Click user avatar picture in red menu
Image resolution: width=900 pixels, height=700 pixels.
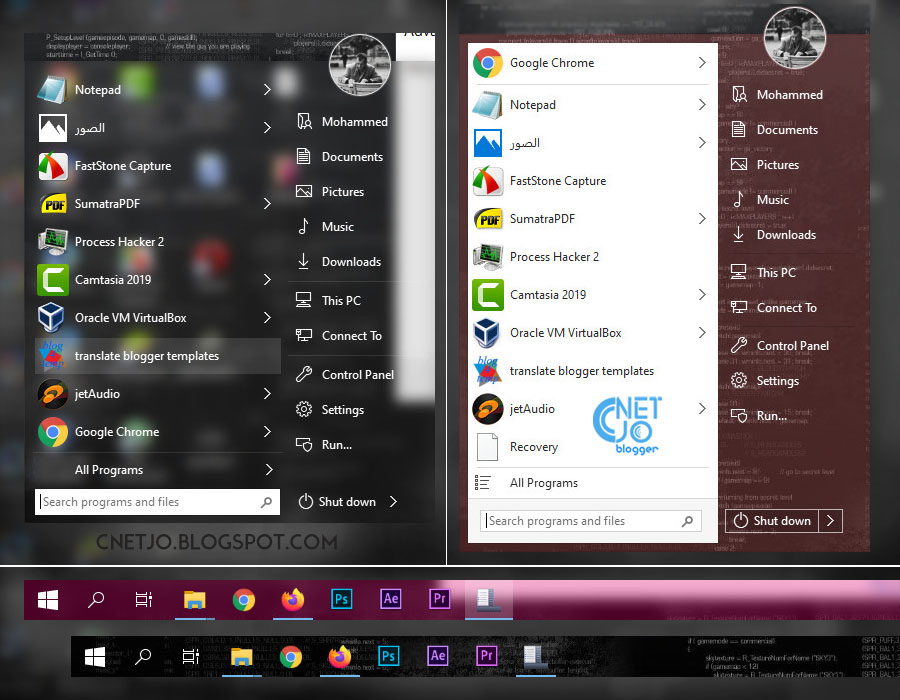click(x=795, y=38)
